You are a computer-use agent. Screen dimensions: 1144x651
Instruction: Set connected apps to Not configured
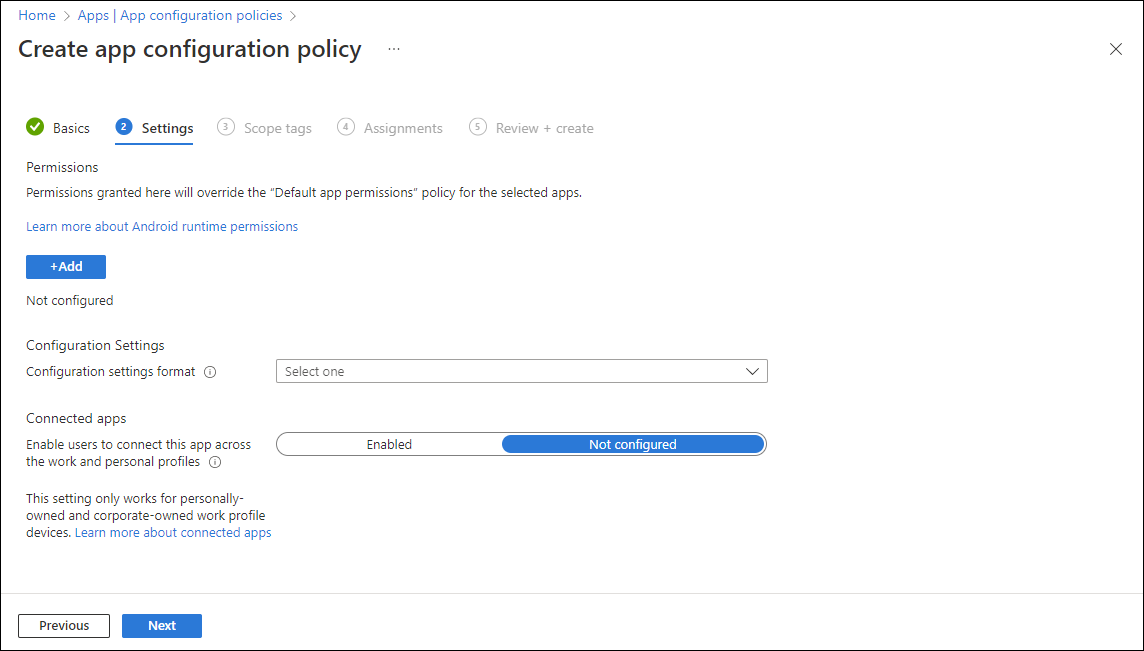632,444
